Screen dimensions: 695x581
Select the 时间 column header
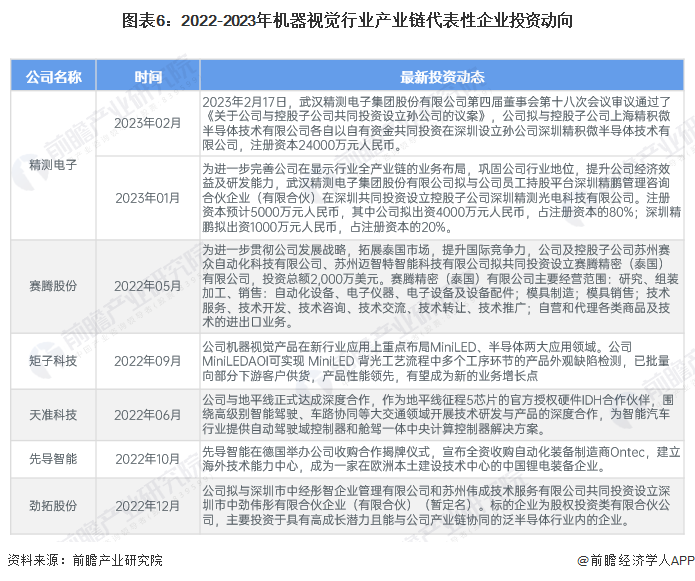tap(148, 77)
